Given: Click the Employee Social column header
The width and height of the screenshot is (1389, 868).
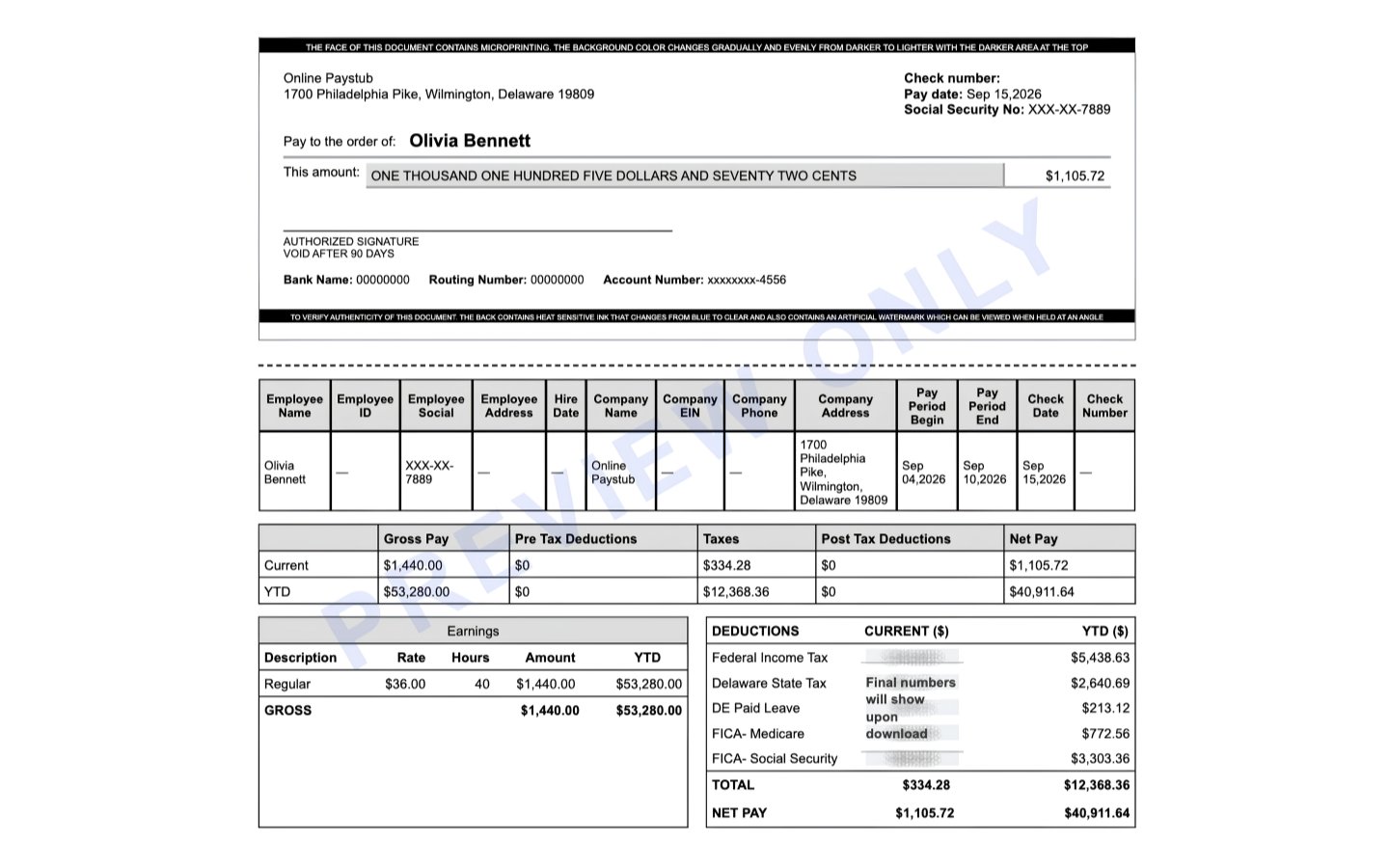Looking at the screenshot, I should tap(436, 405).
